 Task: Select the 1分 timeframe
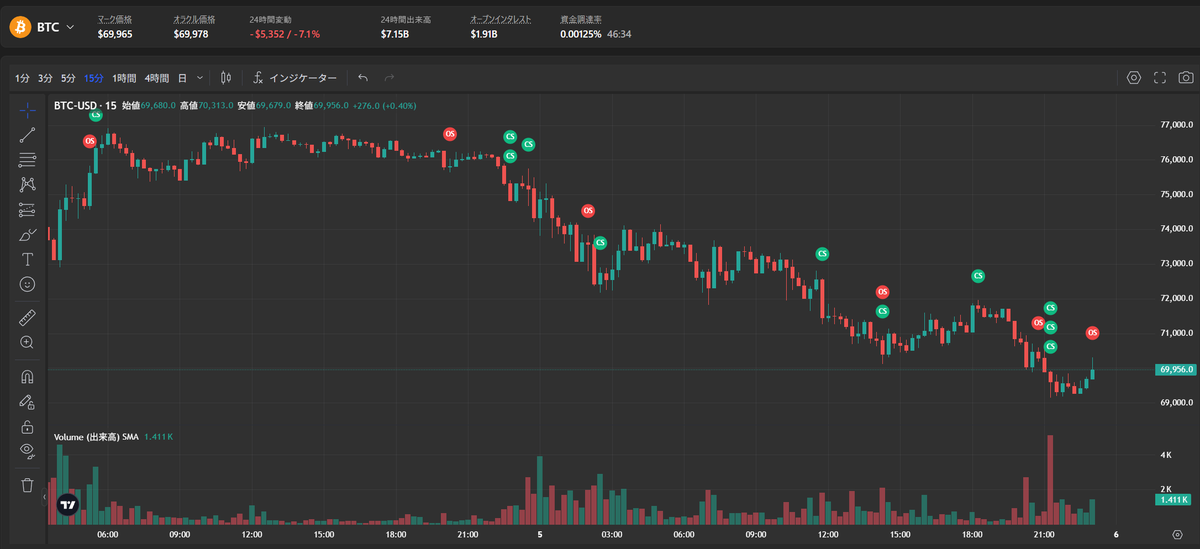coord(22,77)
